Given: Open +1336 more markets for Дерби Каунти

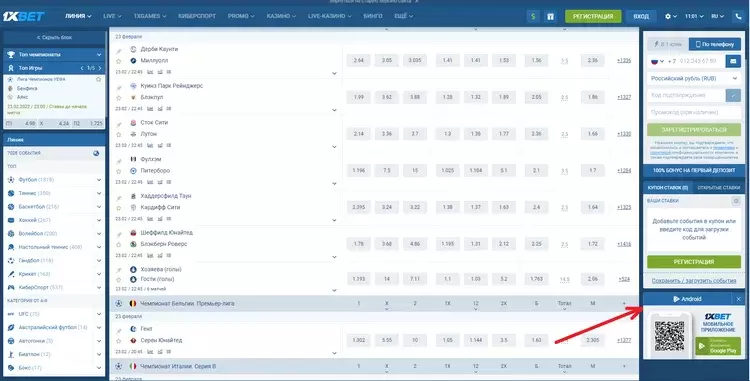Looking at the screenshot, I should [x=624, y=61].
